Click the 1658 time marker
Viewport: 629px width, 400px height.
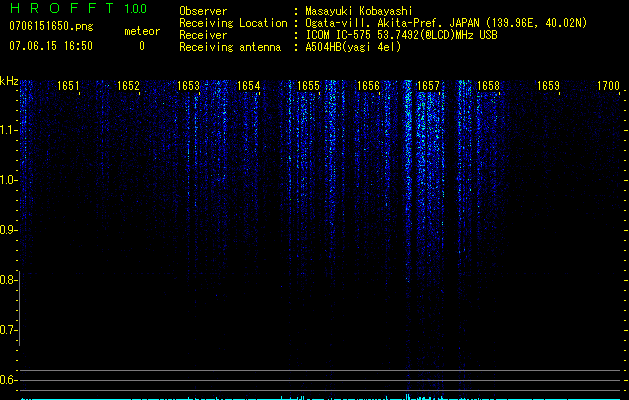click(x=488, y=86)
